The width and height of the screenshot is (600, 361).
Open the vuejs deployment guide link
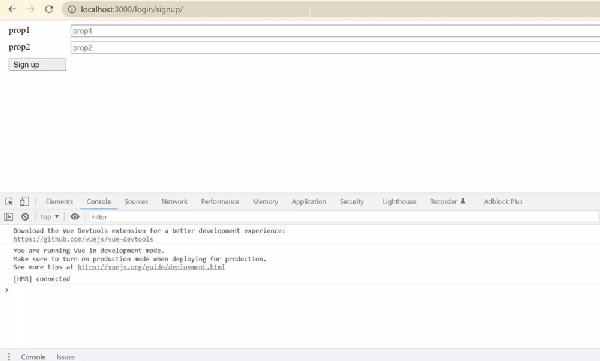coord(151,267)
